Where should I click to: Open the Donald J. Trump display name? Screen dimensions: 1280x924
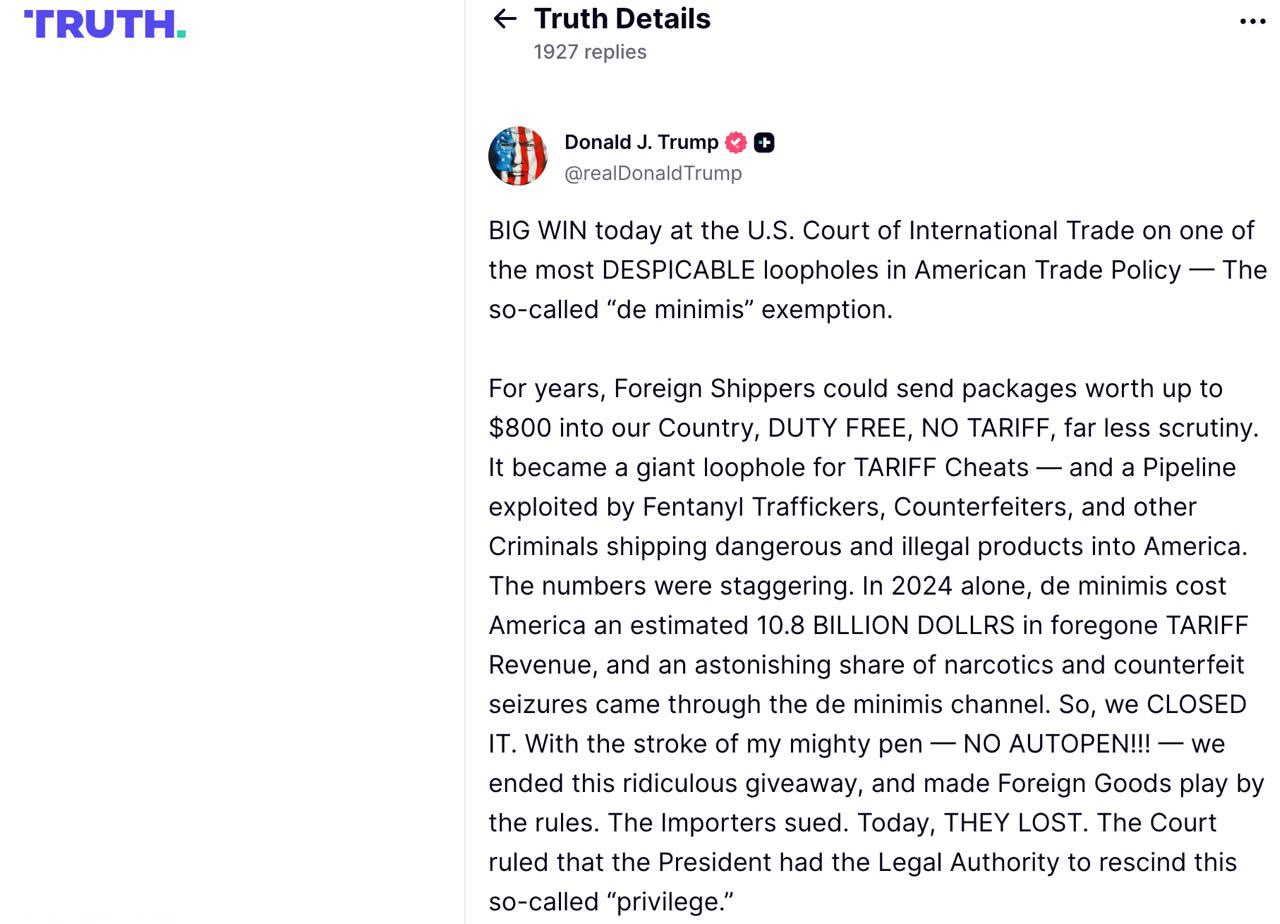coord(641,142)
